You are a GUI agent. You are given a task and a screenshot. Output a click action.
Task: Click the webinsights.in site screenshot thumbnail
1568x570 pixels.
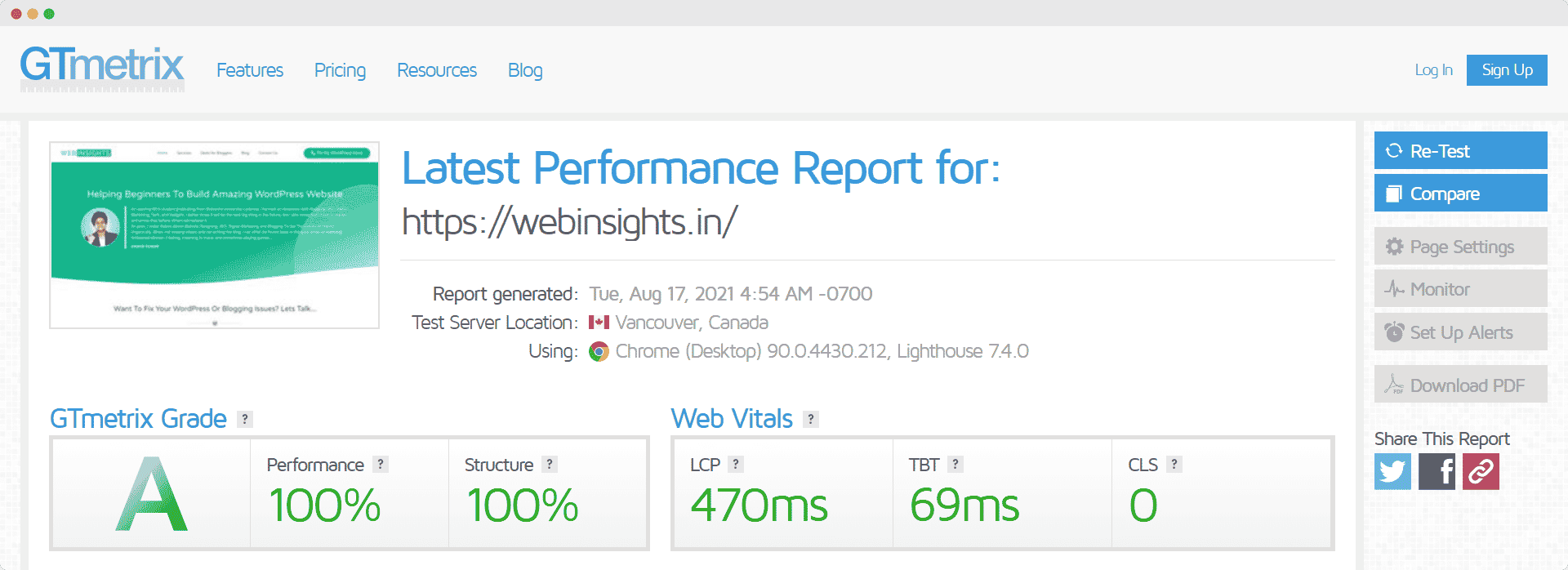[x=214, y=235]
